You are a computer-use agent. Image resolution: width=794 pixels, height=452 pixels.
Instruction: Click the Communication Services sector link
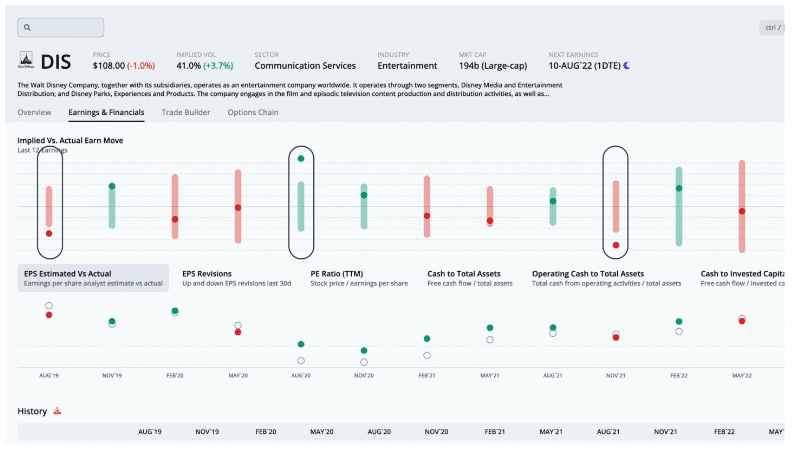point(307,66)
